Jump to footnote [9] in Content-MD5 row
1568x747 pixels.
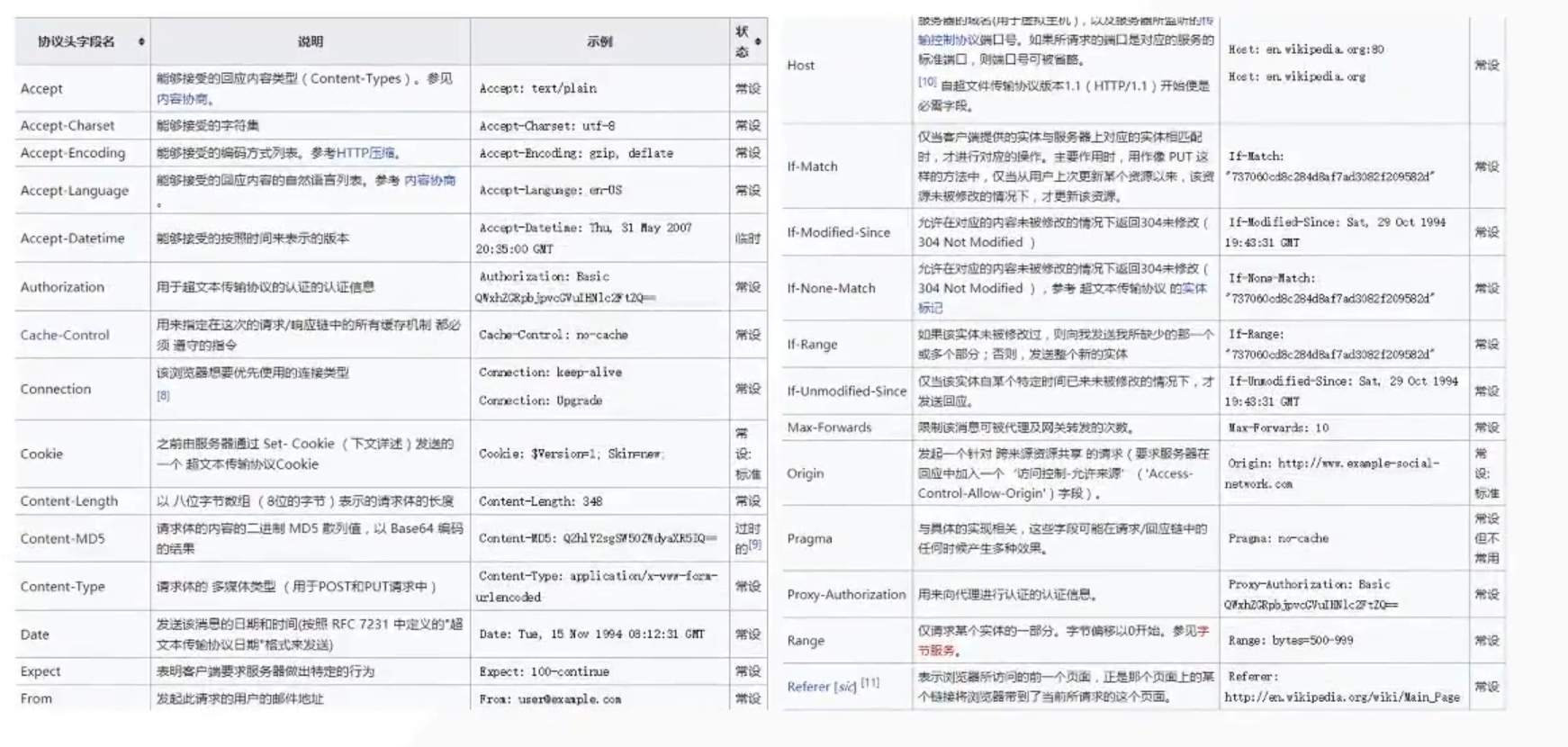click(754, 544)
